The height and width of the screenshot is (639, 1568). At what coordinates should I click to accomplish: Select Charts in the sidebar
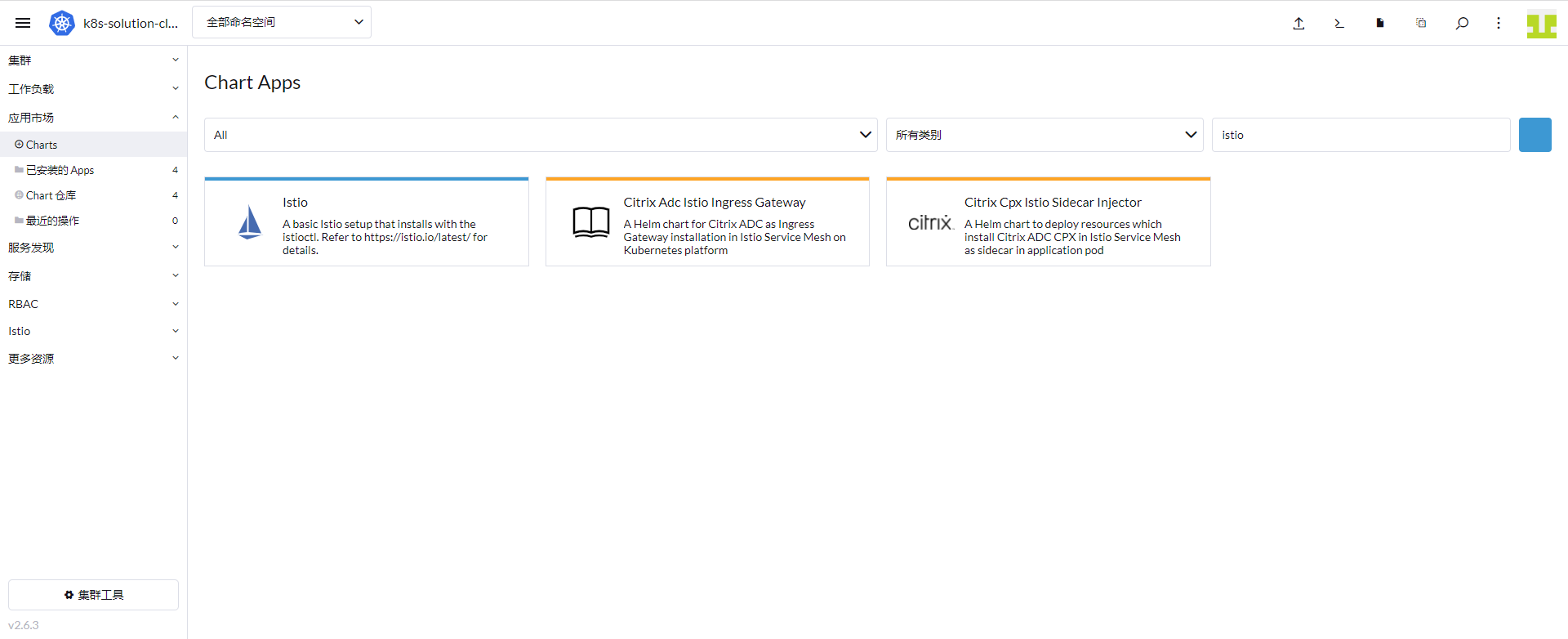point(93,145)
